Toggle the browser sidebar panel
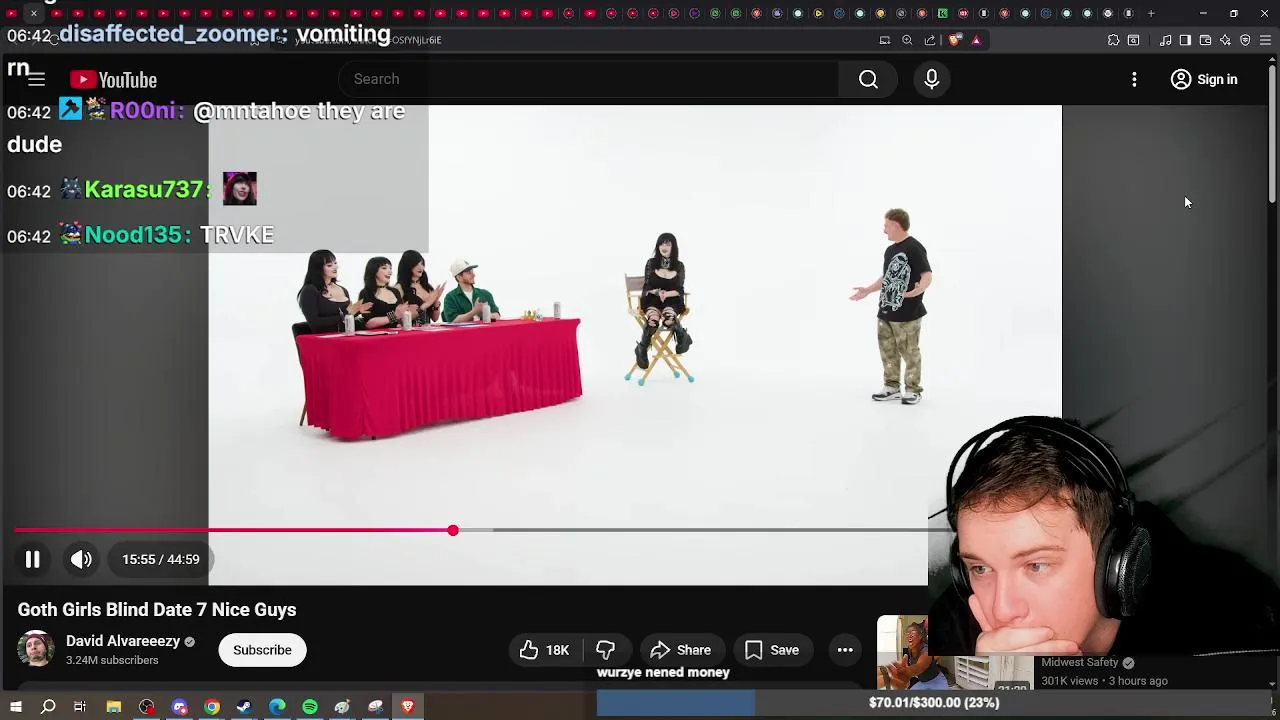 click(1185, 40)
